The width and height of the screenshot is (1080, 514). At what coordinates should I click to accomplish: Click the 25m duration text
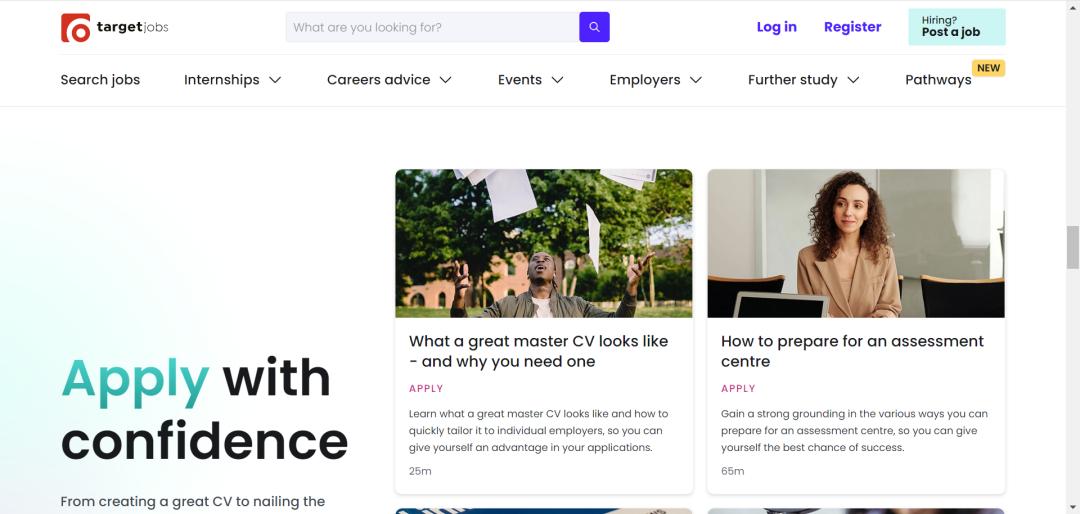pos(420,471)
